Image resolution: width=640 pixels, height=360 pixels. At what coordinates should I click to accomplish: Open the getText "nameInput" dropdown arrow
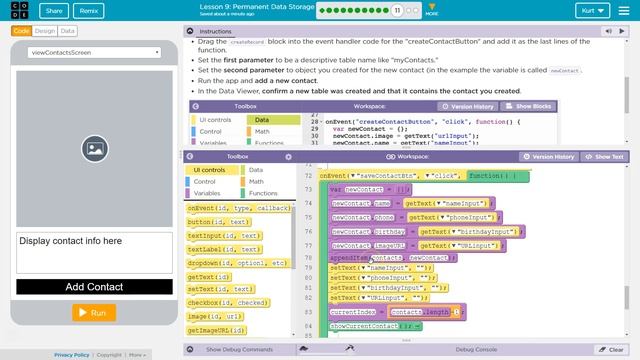(438, 203)
